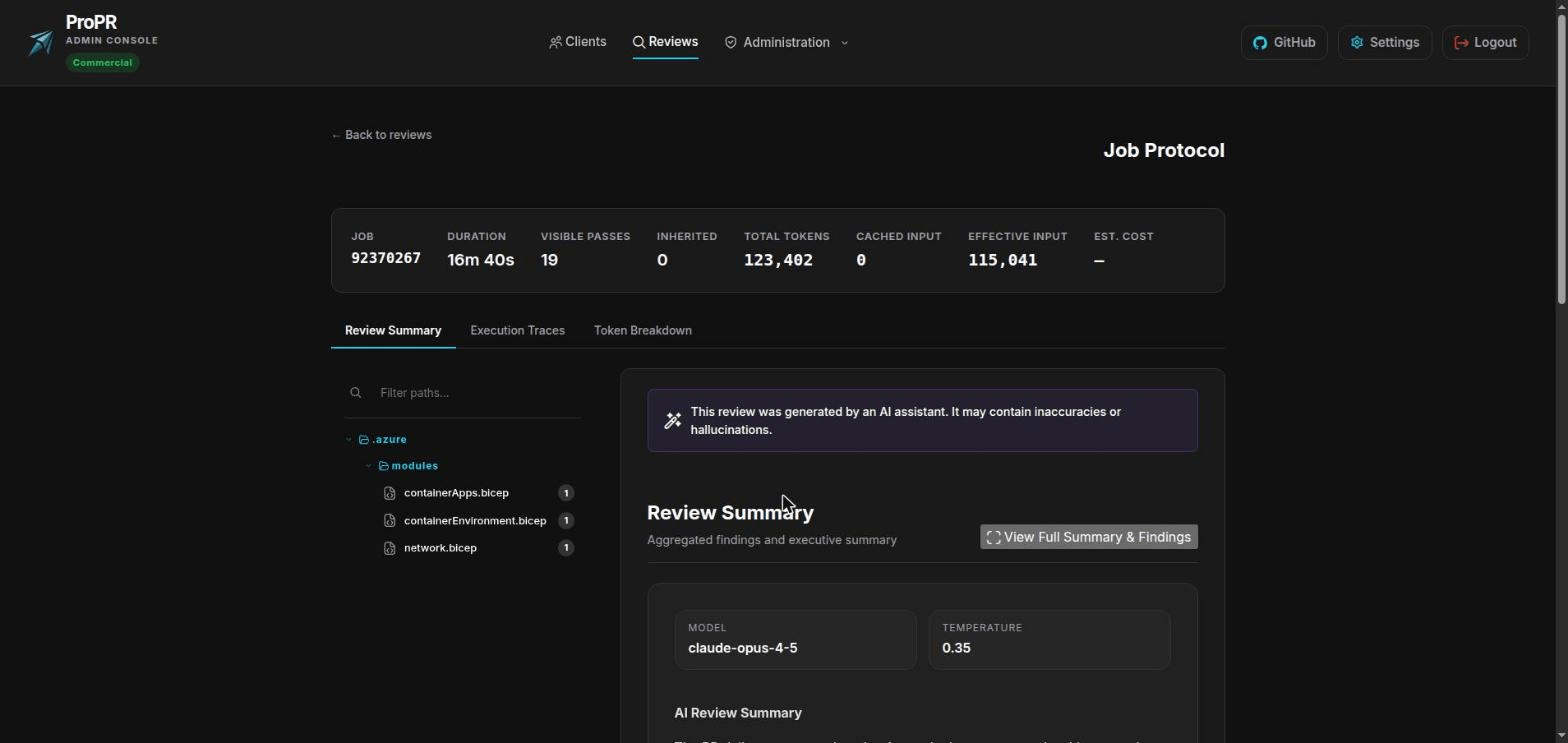
Task: Click the total tokens value 123,402
Action: (778, 260)
